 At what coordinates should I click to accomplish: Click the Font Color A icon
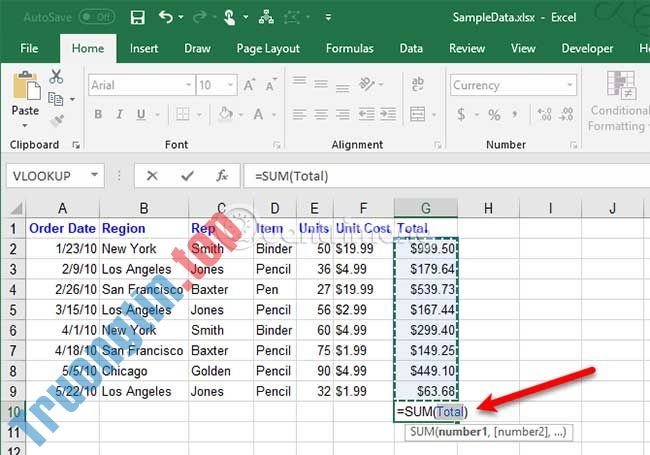[x=258, y=114]
